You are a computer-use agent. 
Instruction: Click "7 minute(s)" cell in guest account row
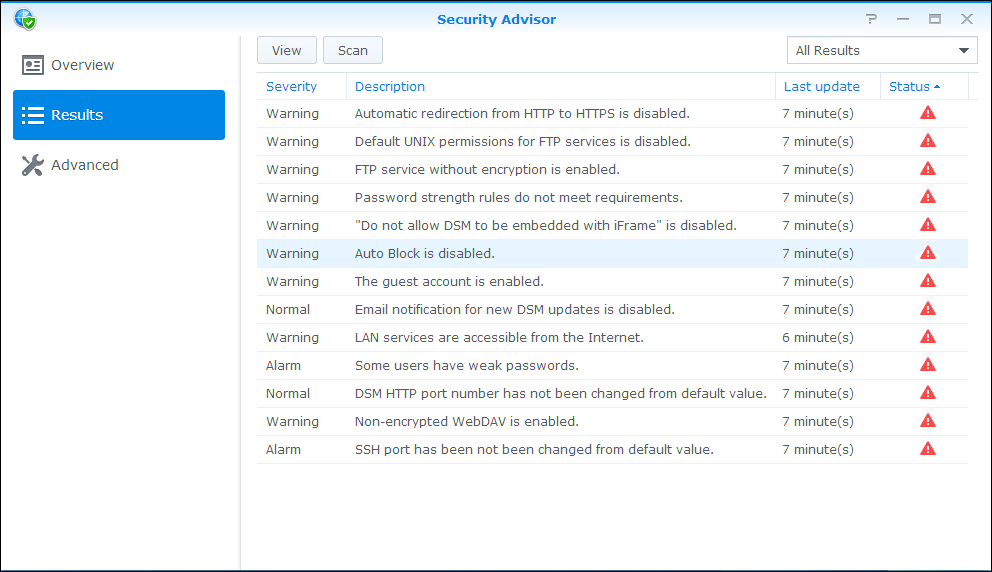(x=817, y=281)
